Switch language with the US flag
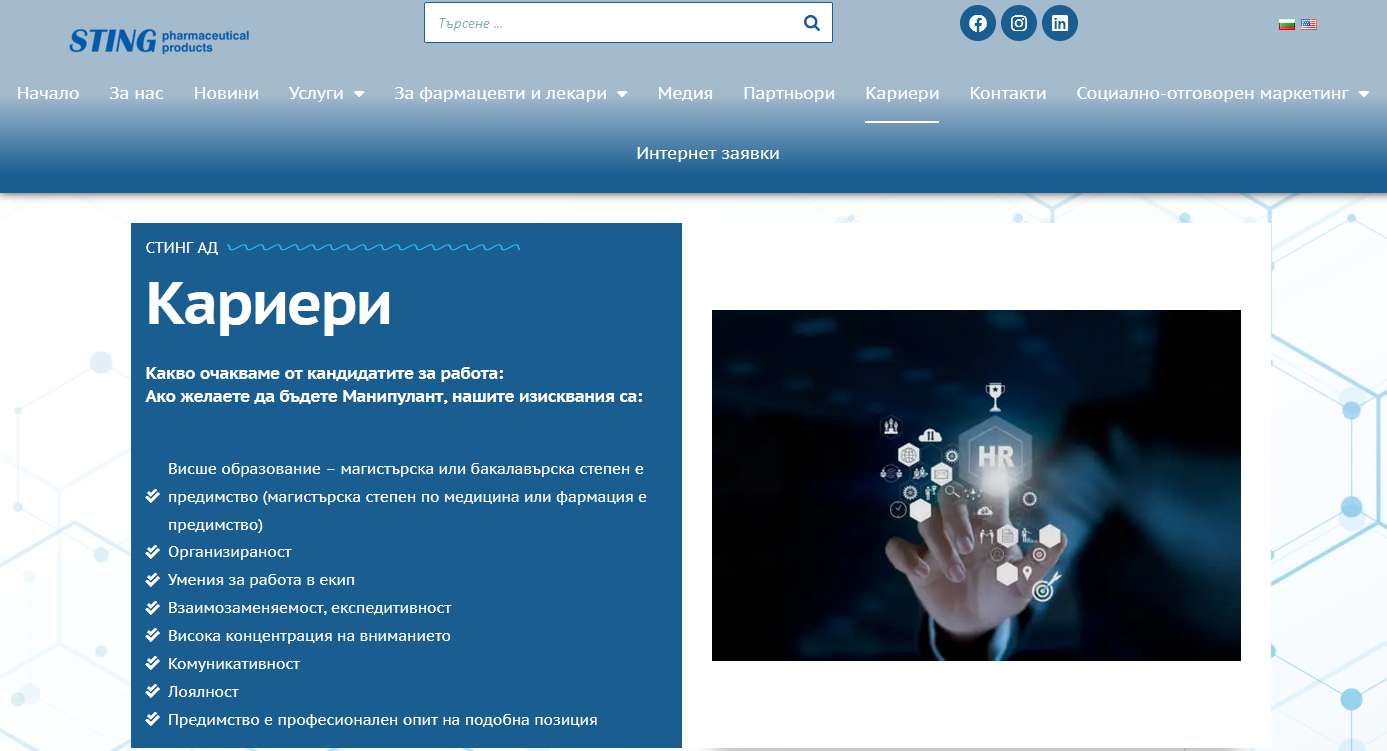Screen dimensions: 1387x751 (1308, 24)
